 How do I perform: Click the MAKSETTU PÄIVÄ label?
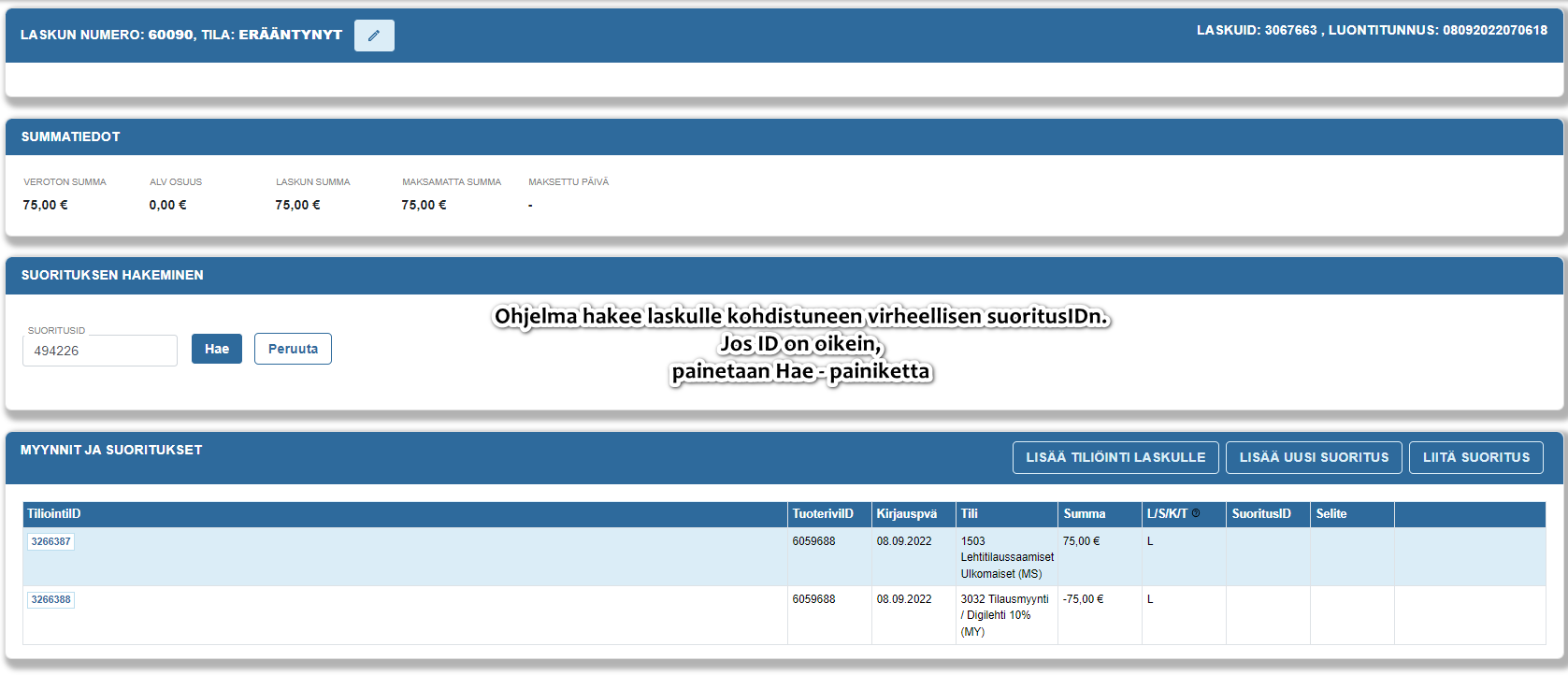coord(568,182)
